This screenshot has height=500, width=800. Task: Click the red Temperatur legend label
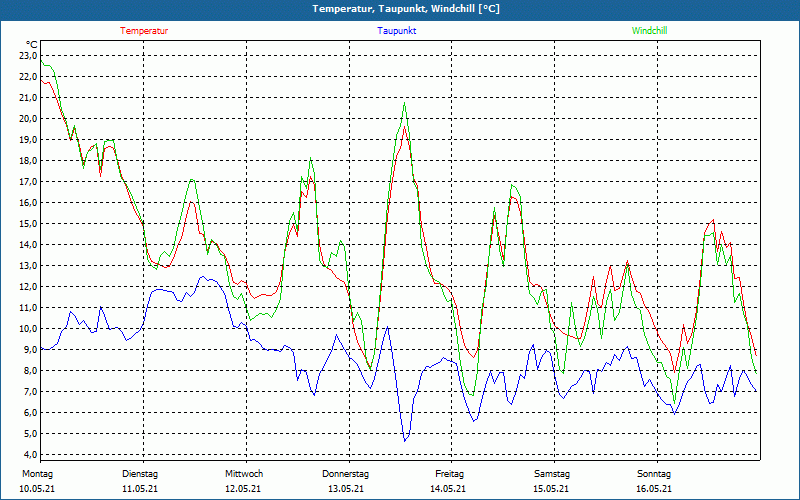point(144,31)
